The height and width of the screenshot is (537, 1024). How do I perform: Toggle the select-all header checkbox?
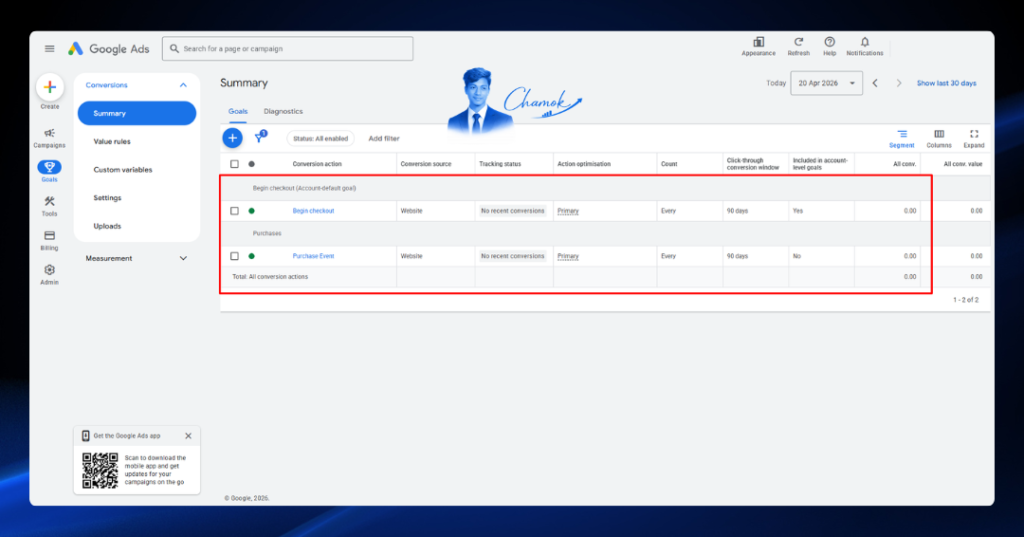[234, 164]
